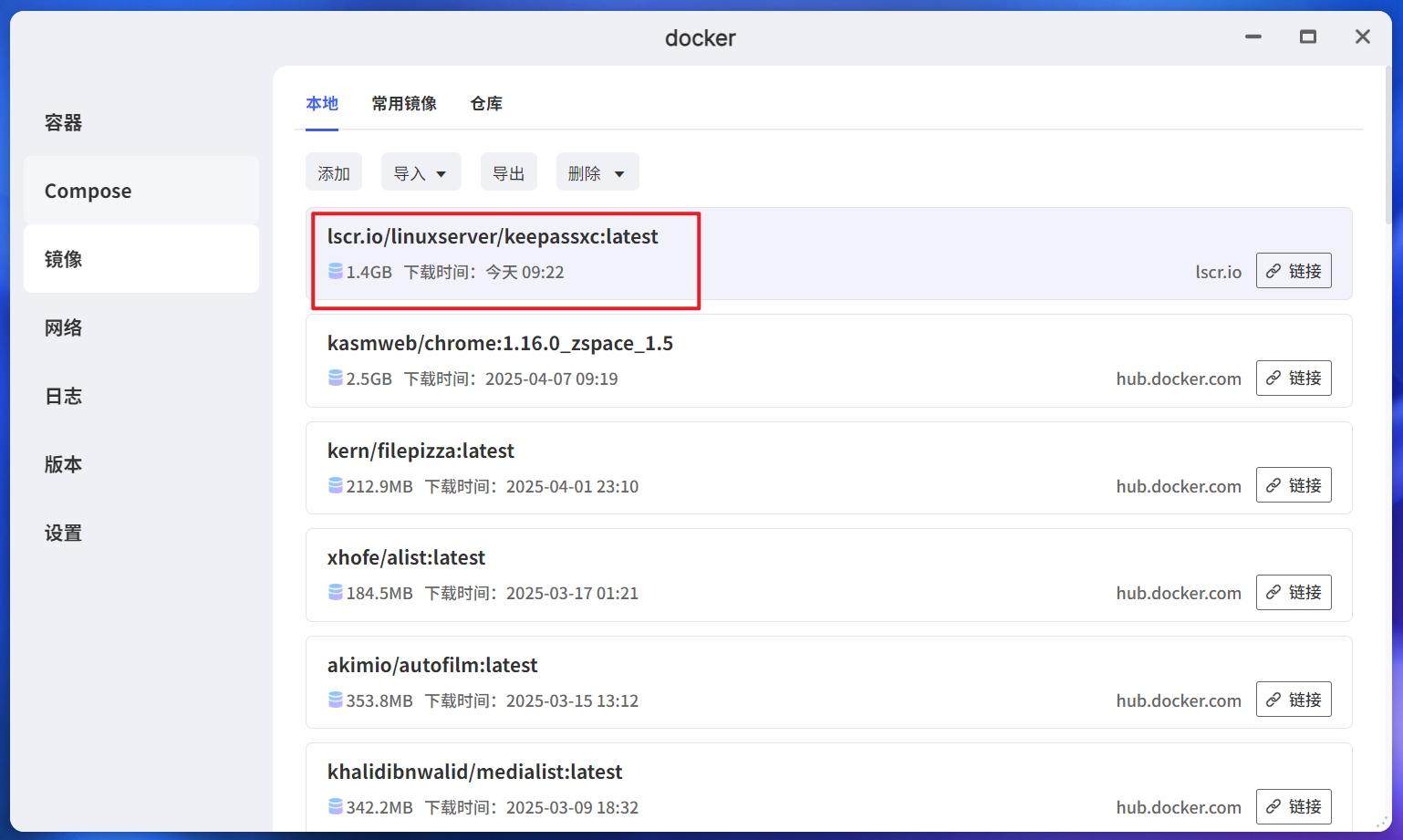Screen dimensions: 1403x840
Task: Open 链接 for xhofe/alist image
Action: point(1294,592)
